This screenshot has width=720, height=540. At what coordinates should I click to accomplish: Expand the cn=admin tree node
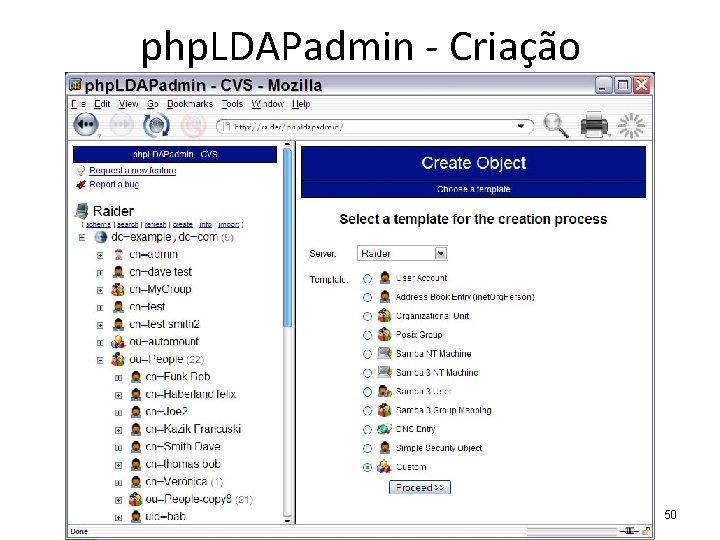pyautogui.click(x=100, y=255)
